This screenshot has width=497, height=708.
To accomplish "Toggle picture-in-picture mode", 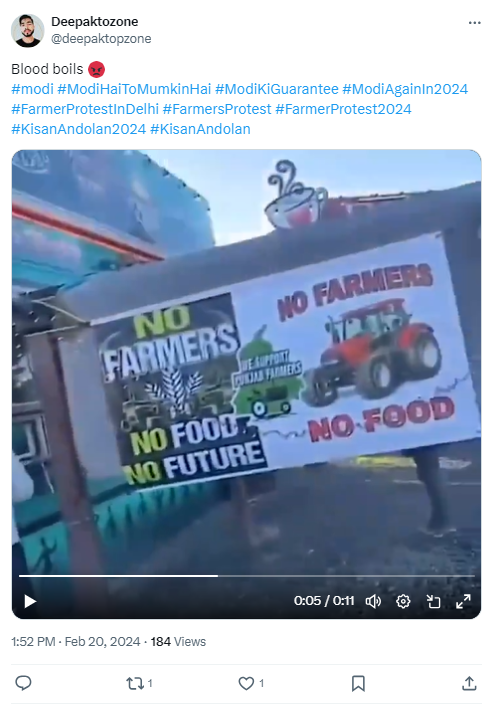I will click(x=433, y=601).
